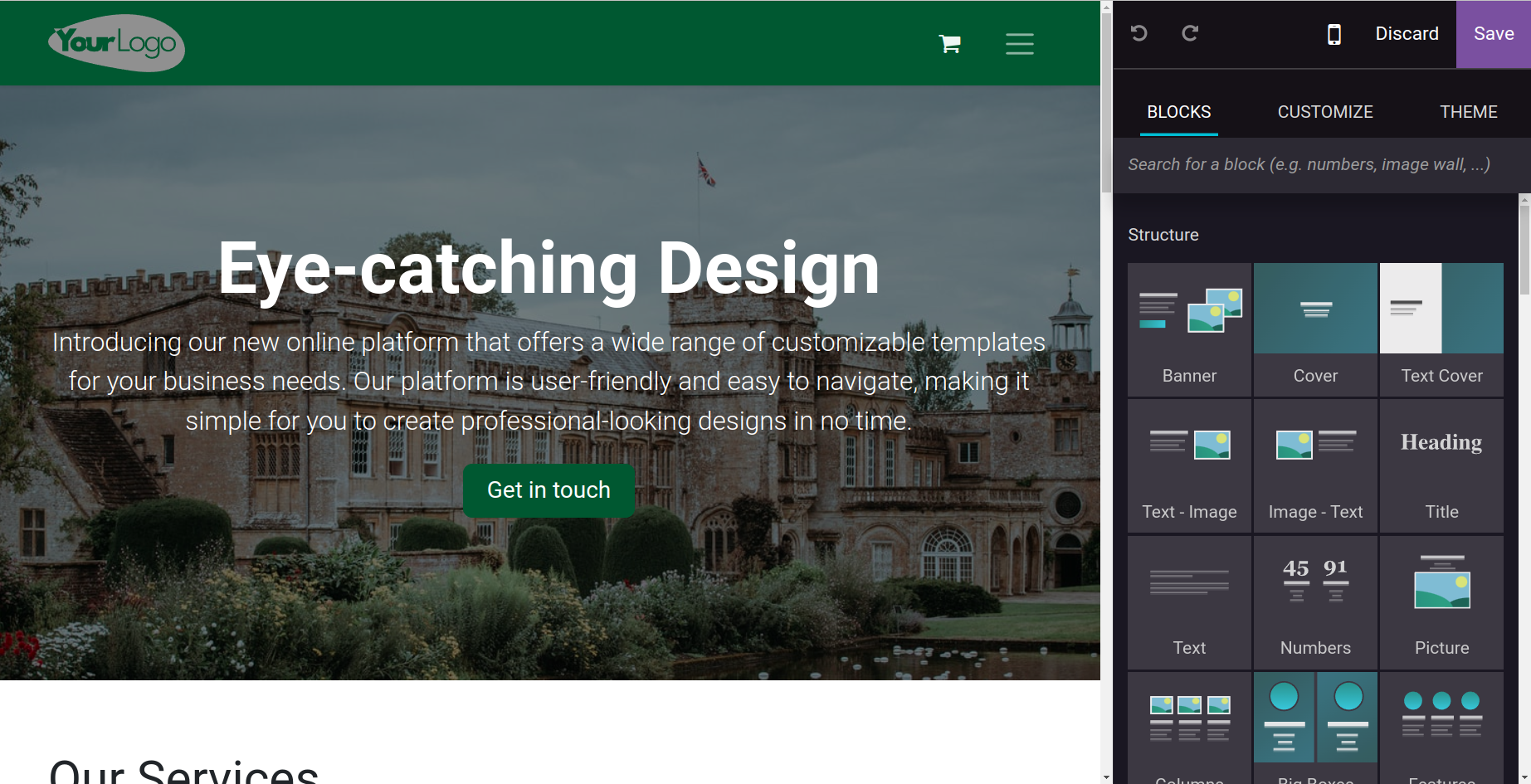Open the Theme tab
1531x784 pixels.
coord(1468,112)
